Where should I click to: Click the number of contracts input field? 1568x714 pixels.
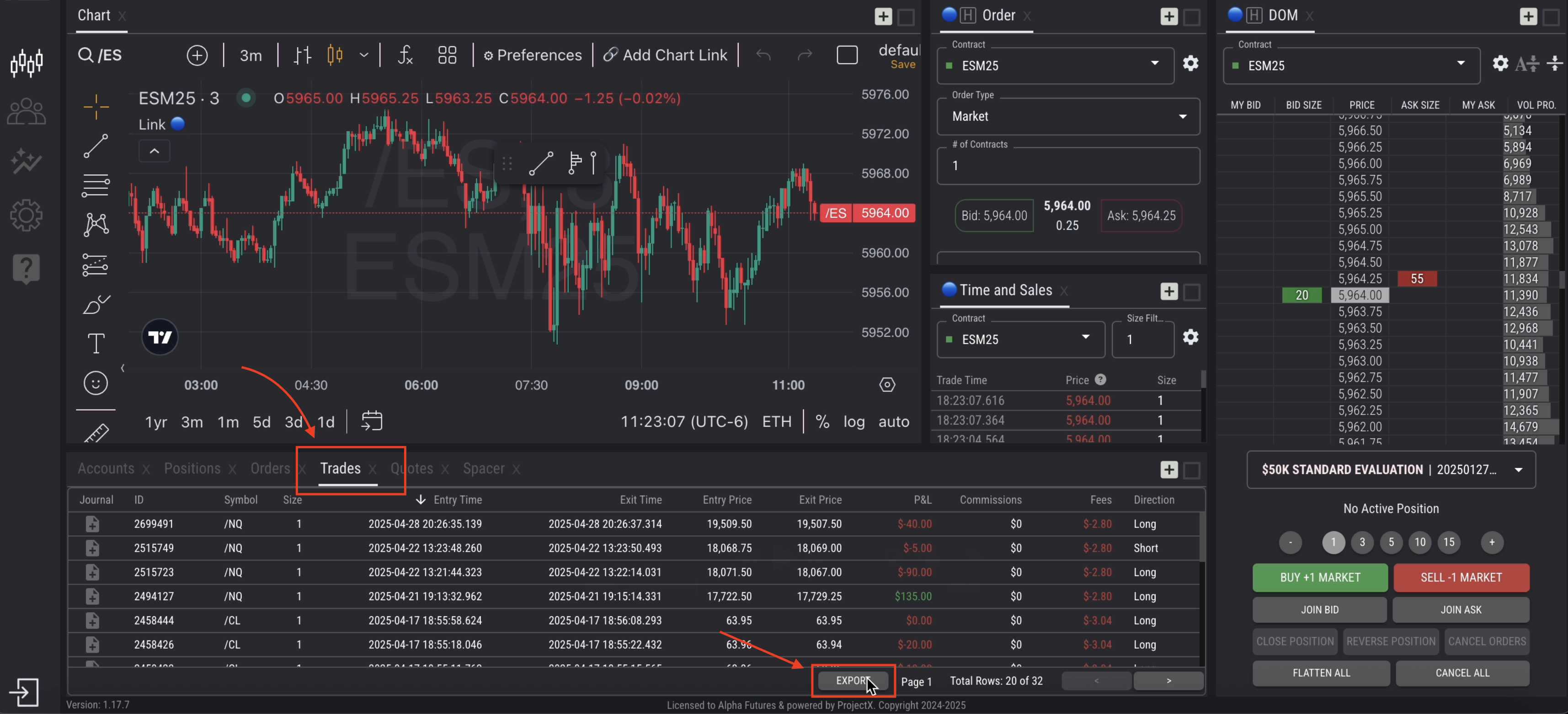point(1067,166)
